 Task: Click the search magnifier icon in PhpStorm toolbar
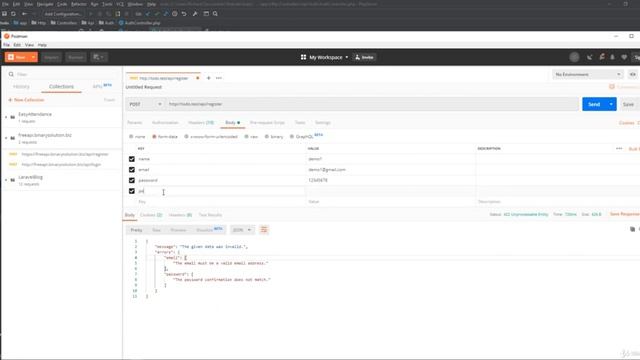[x=215, y=14]
